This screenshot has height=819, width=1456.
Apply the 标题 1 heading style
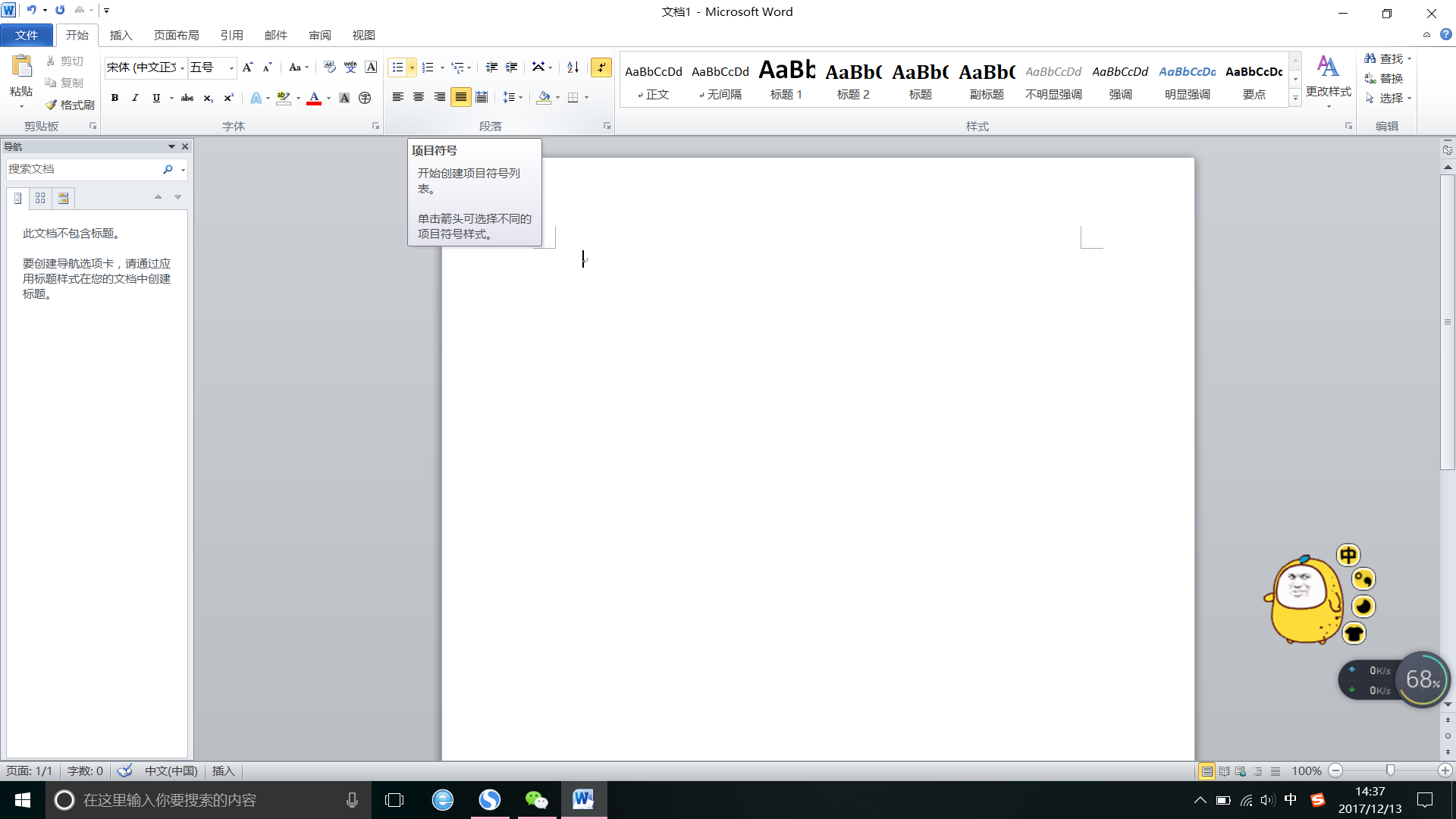tap(786, 80)
